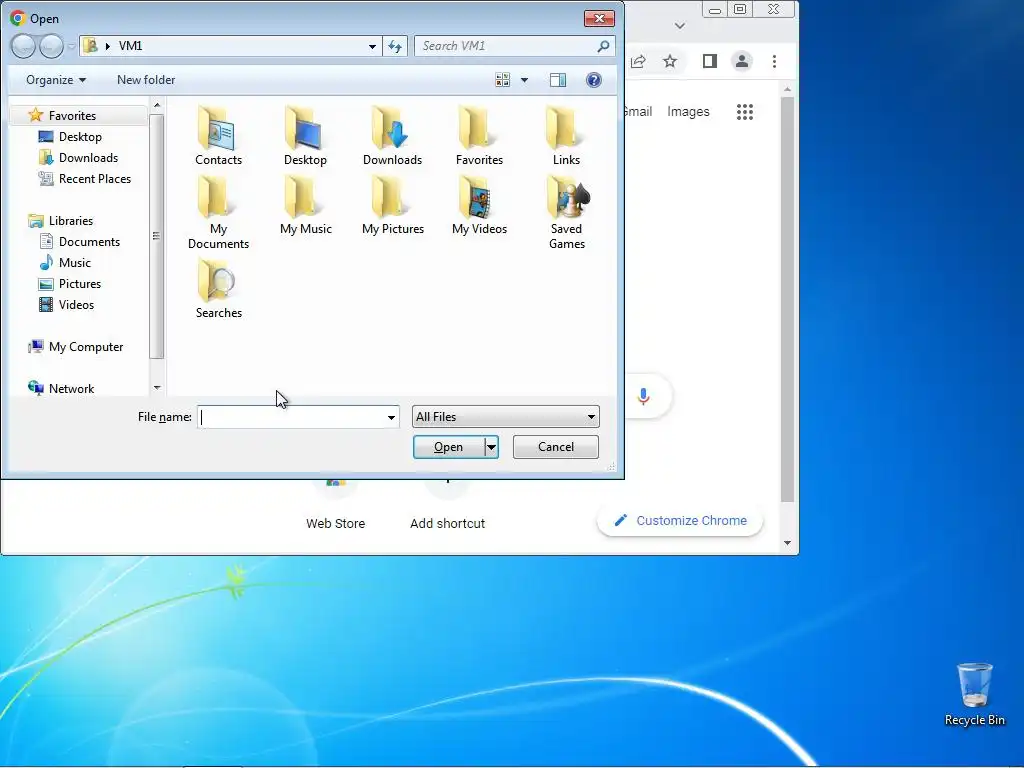The image size is (1024, 768).
Task: Open Chrome's side panel icon
Action: (x=710, y=61)
